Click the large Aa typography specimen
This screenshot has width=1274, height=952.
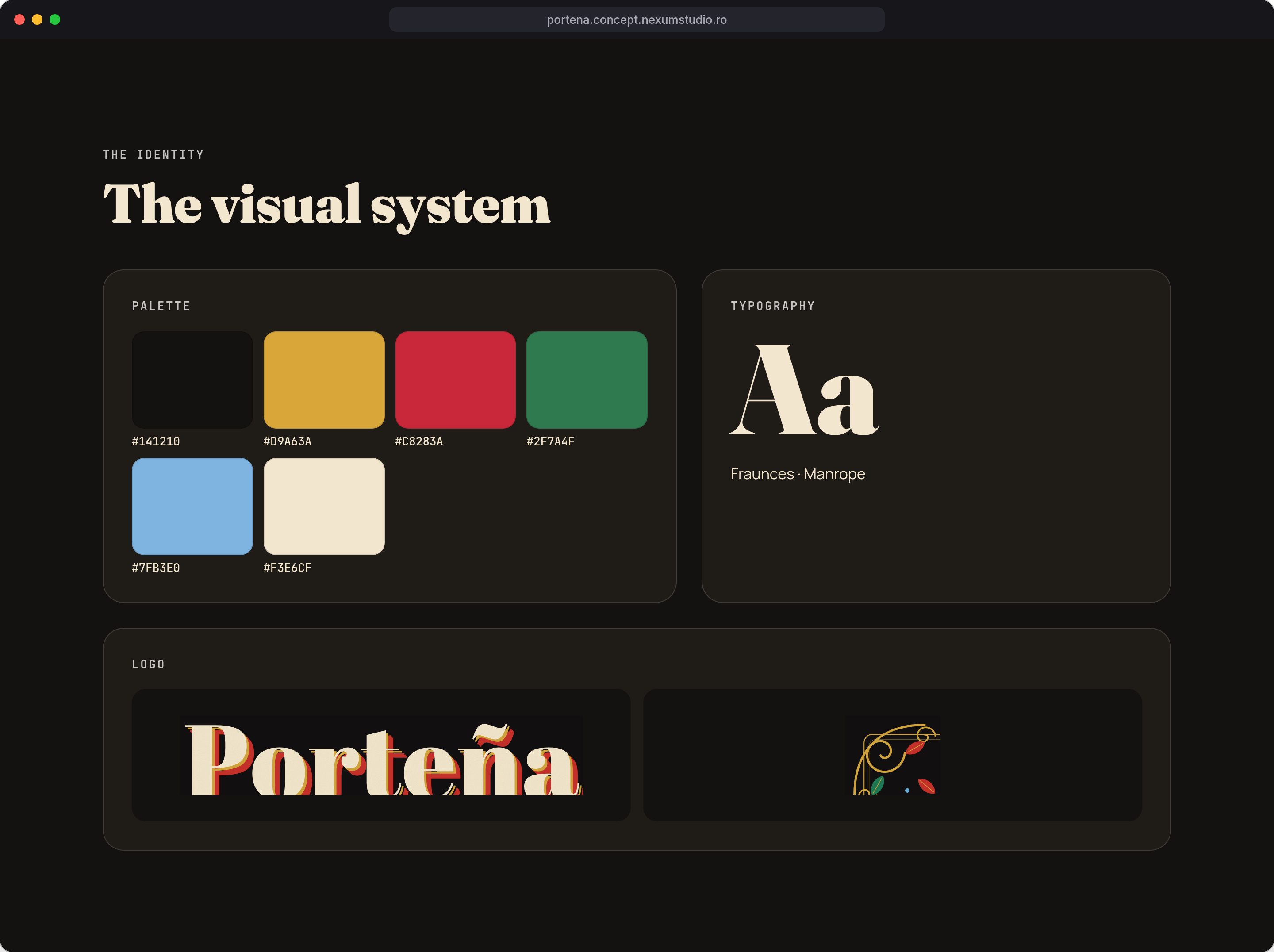[x=804, y=390]
